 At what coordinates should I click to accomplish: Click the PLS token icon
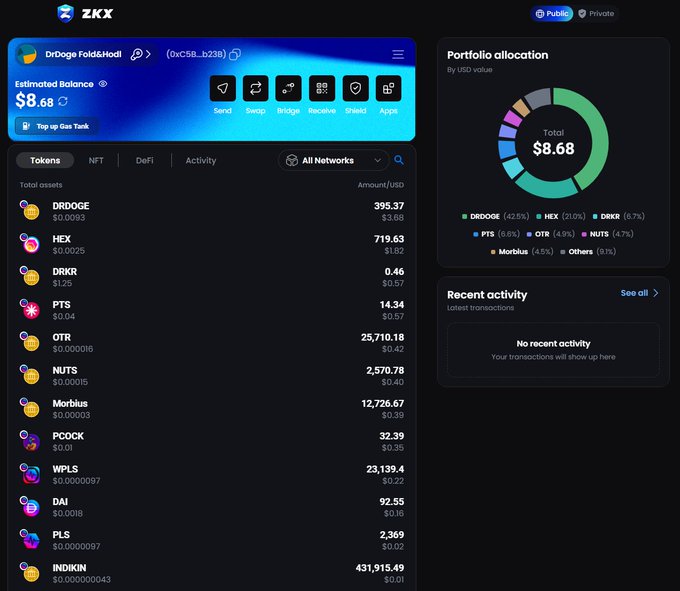coord(30,539)
